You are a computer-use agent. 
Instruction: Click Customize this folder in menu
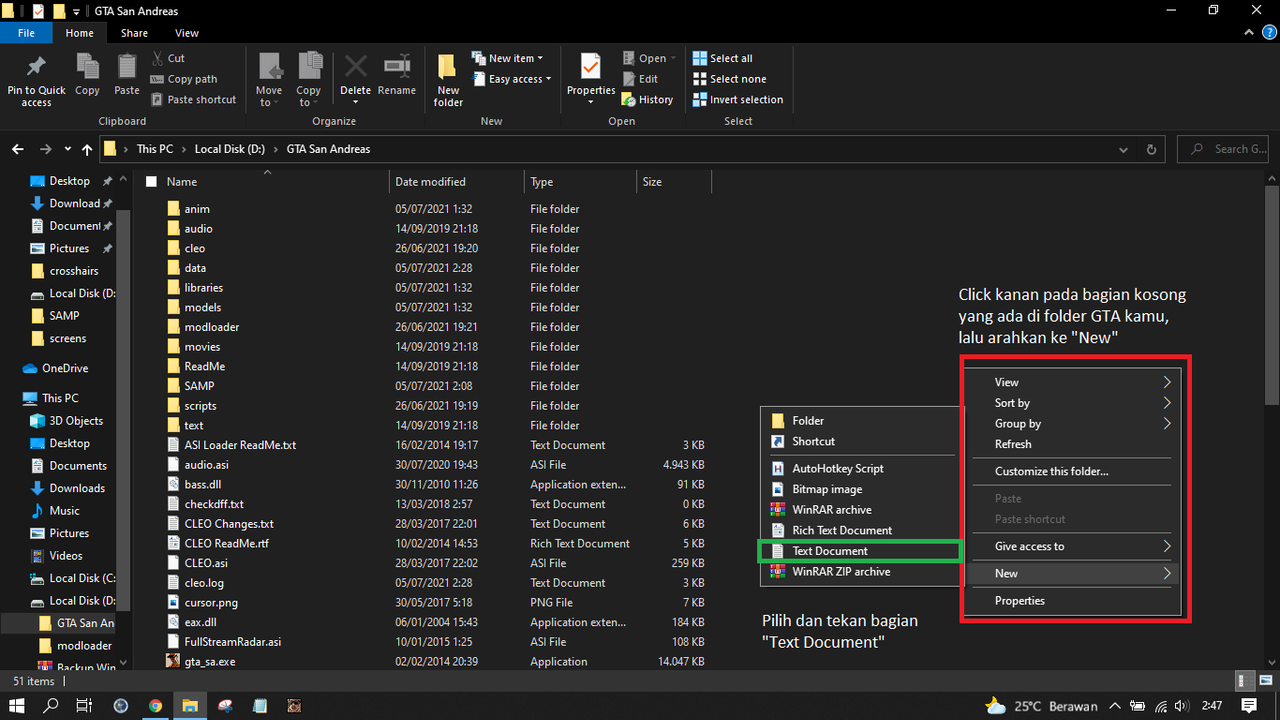[1073, 471]
